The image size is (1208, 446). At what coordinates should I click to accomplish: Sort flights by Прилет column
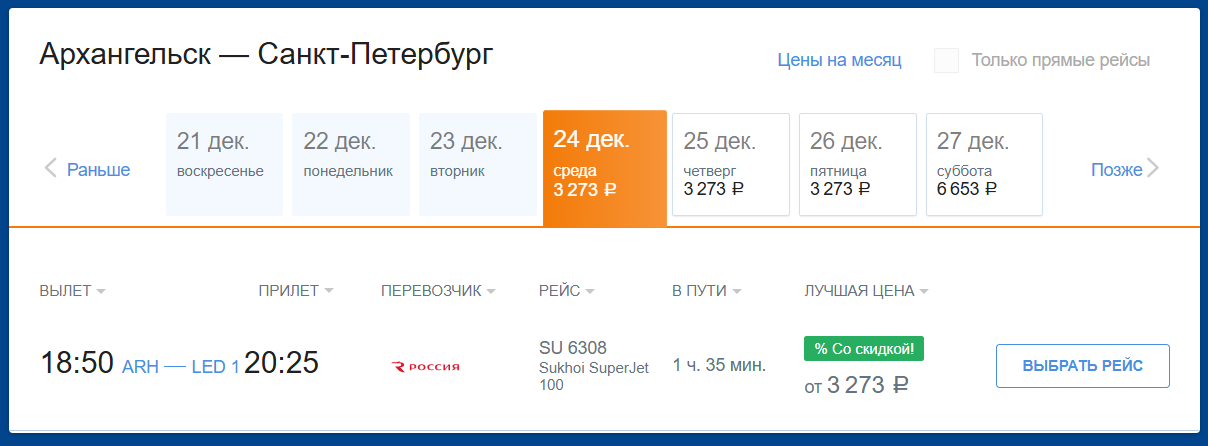[x=295, y=291]
